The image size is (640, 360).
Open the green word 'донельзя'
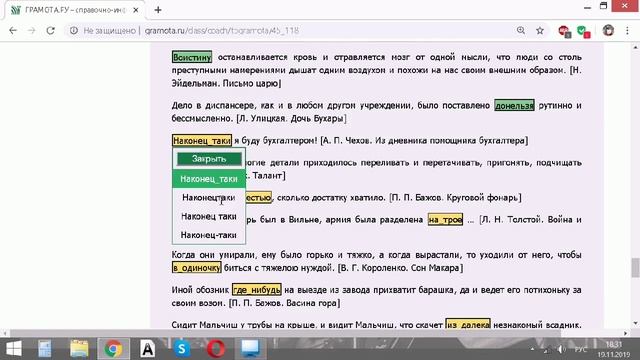coord(514,106)
